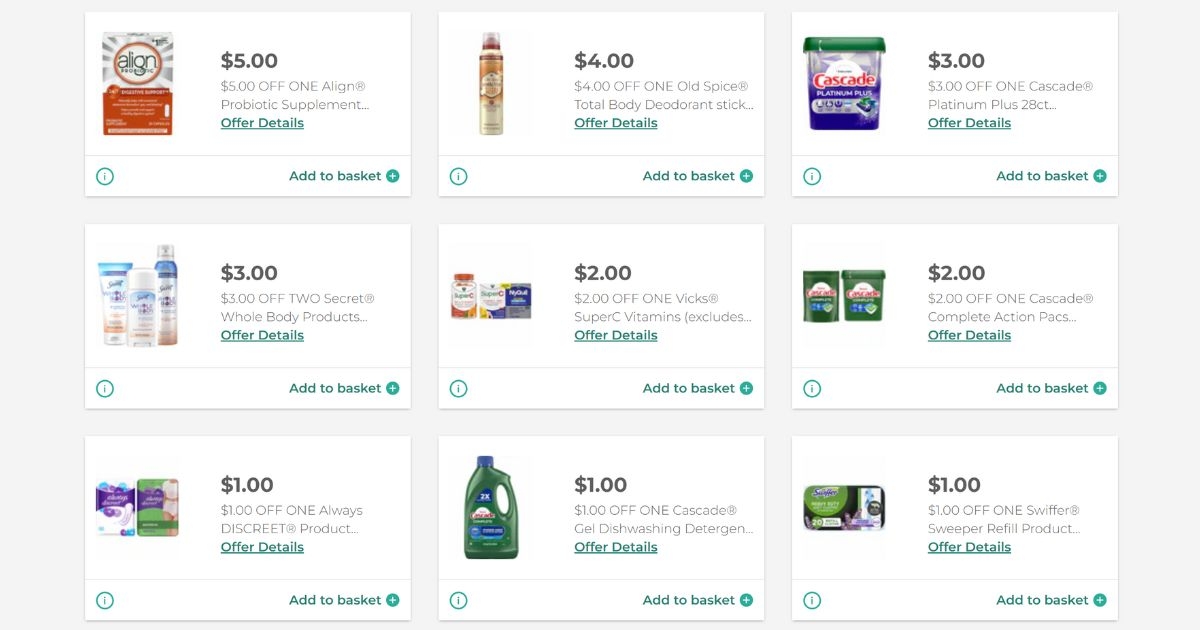Open Offer Details for the Align Probiotic coupon
The image size is (1200, 630).
tap(261, 122)
